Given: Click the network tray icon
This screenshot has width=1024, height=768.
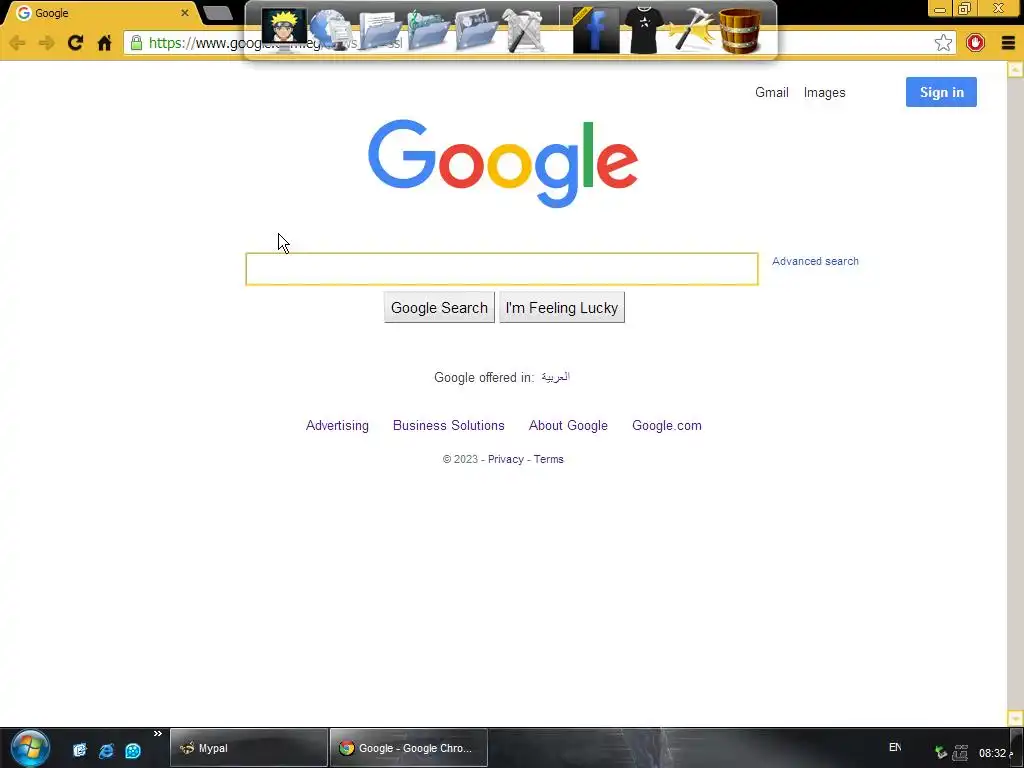Looking at the screenshot, I should click(x=940, y=753).
